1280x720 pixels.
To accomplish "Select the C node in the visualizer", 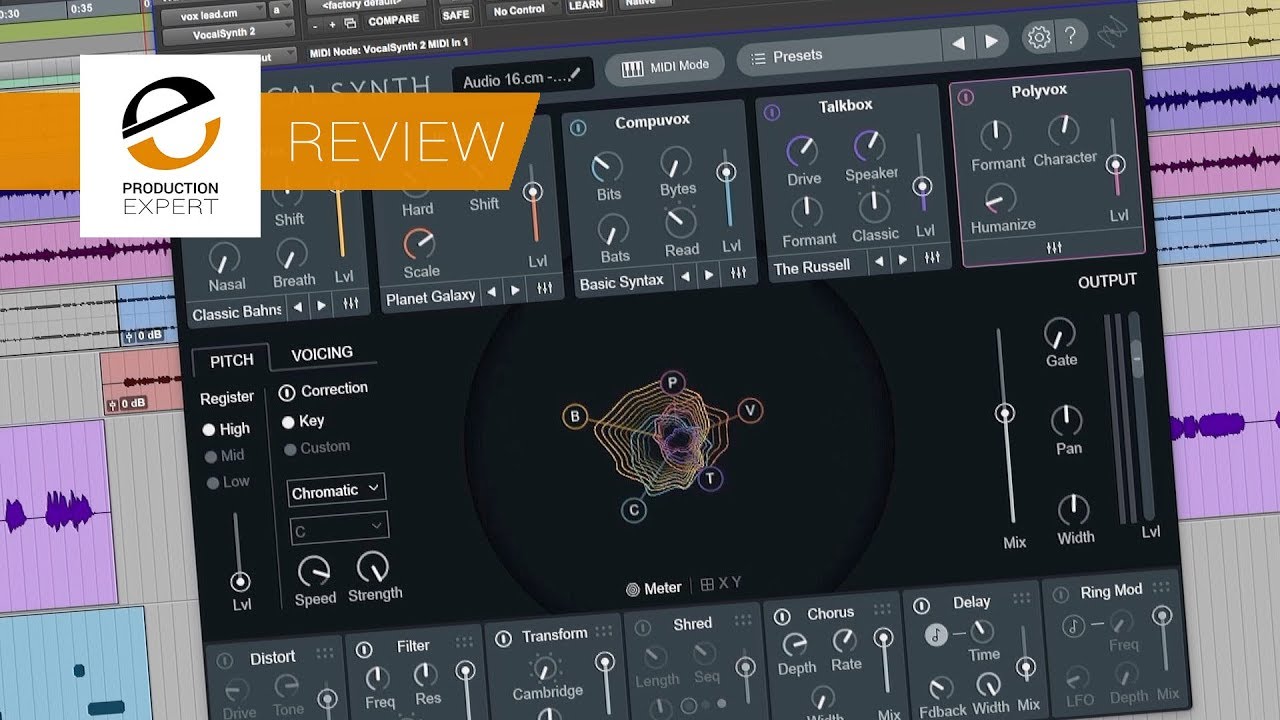I will [634, 510].
